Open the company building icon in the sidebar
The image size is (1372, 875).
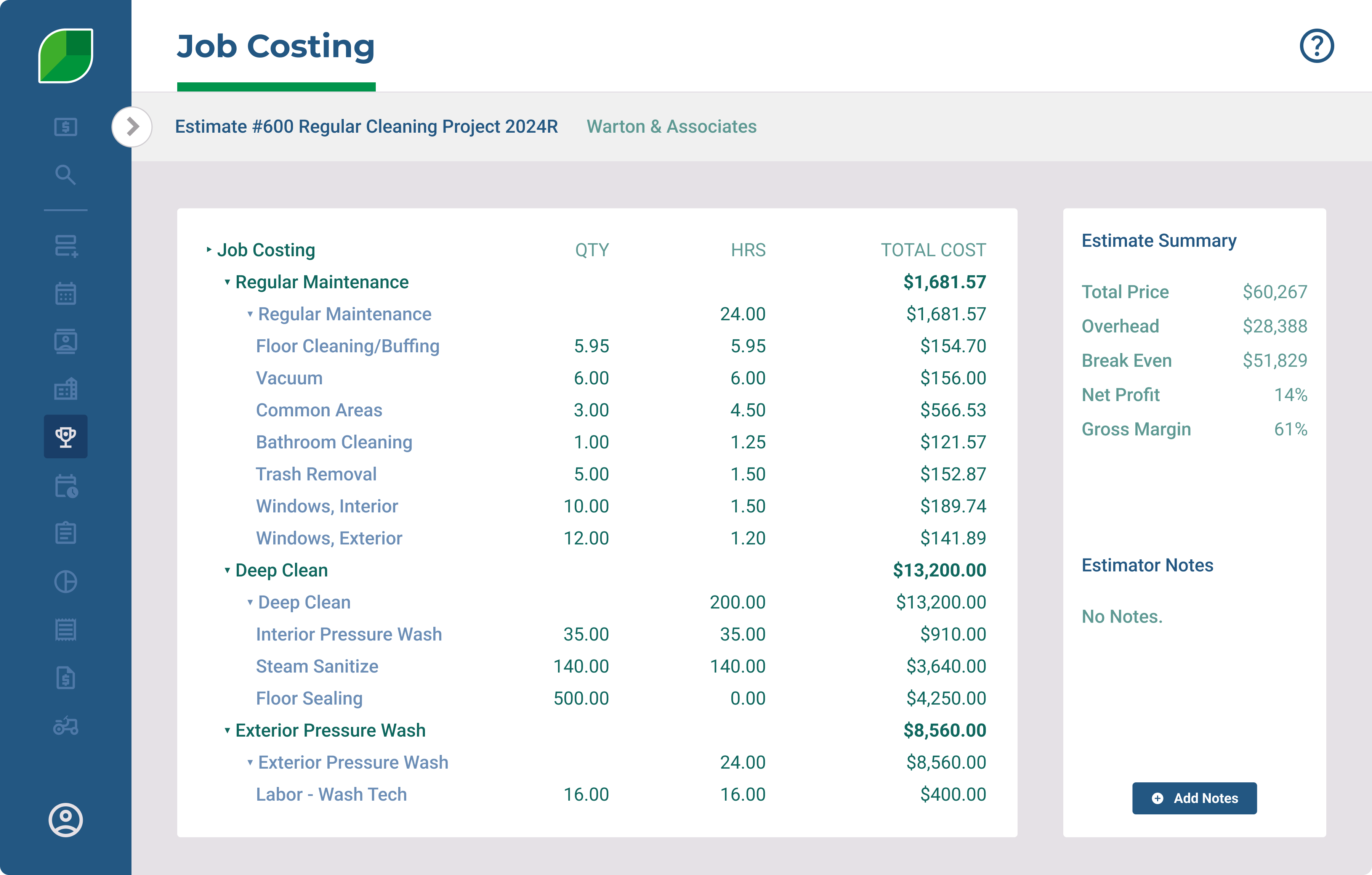tap(66, 389)
